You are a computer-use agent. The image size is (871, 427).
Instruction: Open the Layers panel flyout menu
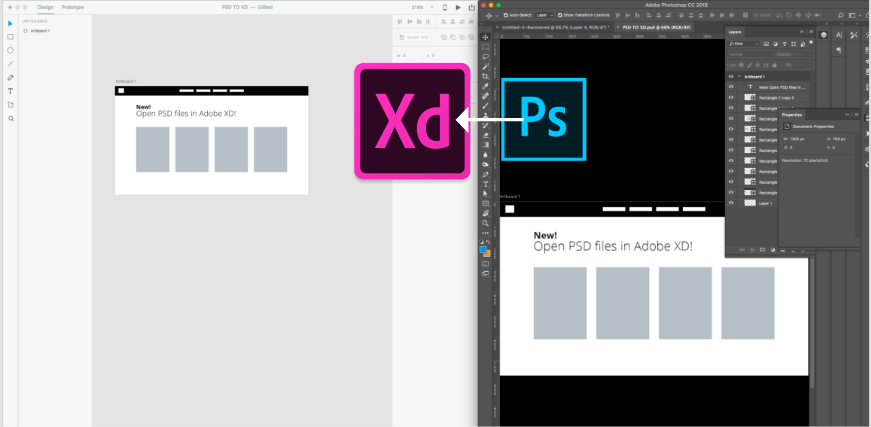point(811,32)
